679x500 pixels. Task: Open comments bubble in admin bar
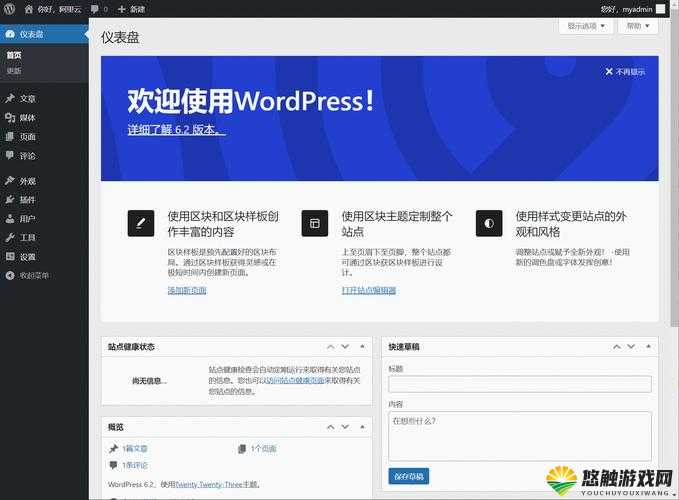click(x=94, y=9)
